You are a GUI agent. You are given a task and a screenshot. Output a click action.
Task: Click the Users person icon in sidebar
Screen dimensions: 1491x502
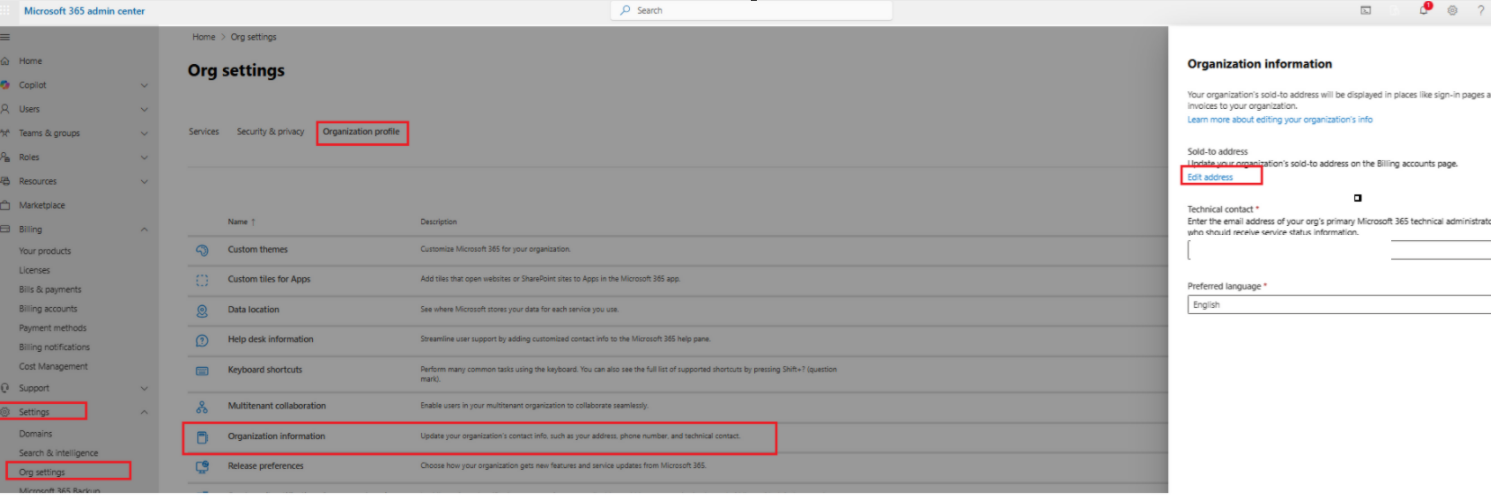6,109
